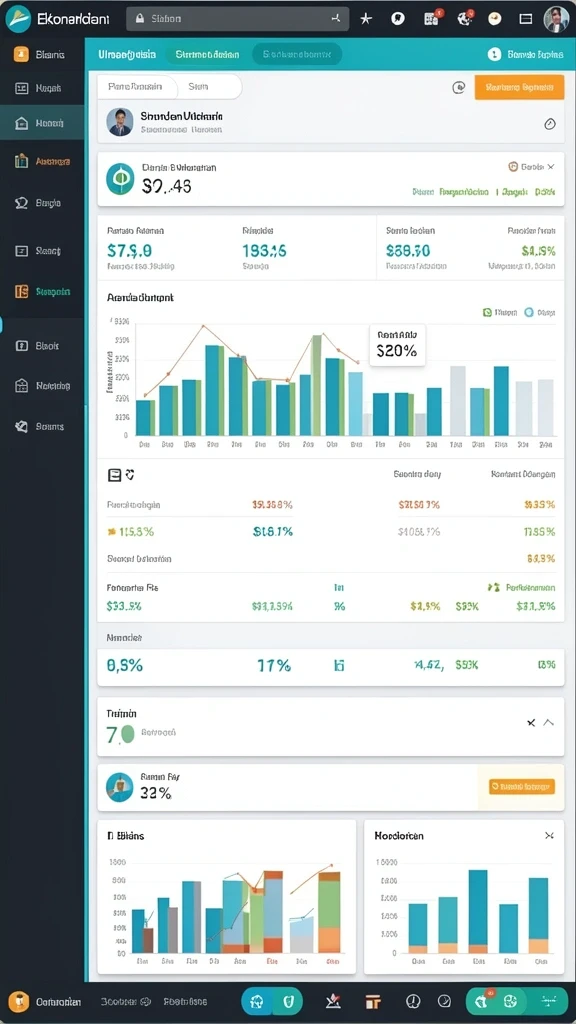
Task: Open the small dropdown at top right of the balance card
Action: coord(532,167)
